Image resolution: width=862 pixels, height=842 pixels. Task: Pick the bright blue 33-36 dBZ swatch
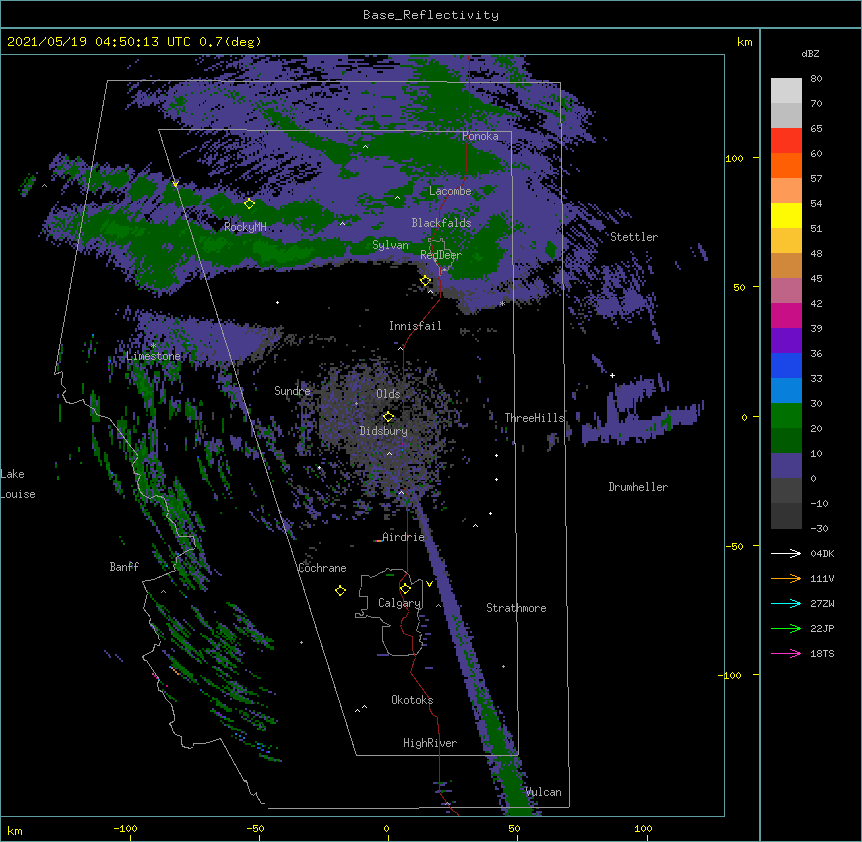click(x=786, y=365)
